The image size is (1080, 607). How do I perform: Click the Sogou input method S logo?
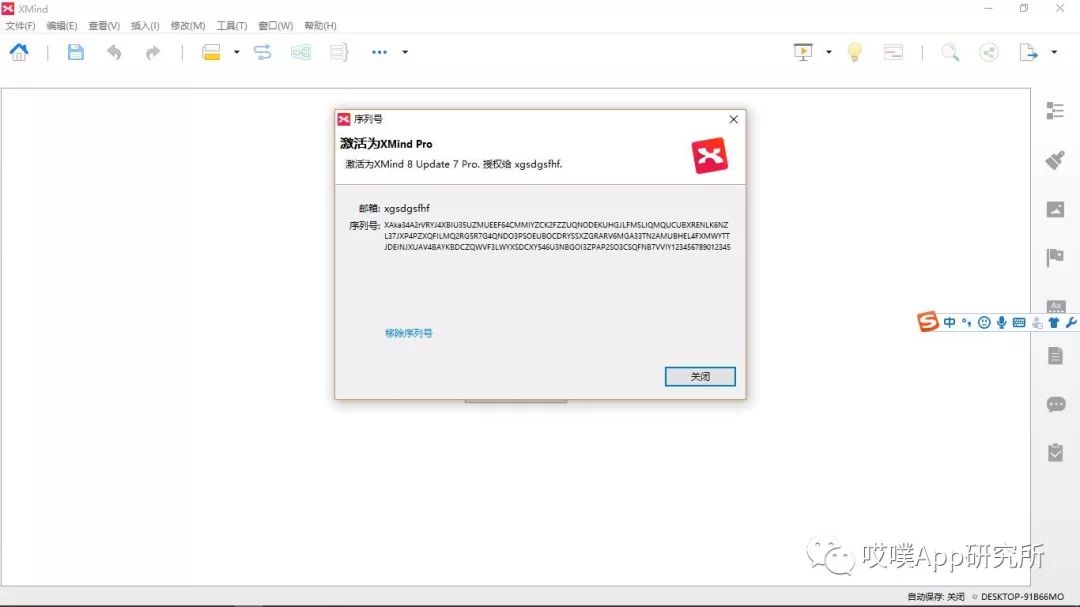pyautogui.click(x=928, y=321)
